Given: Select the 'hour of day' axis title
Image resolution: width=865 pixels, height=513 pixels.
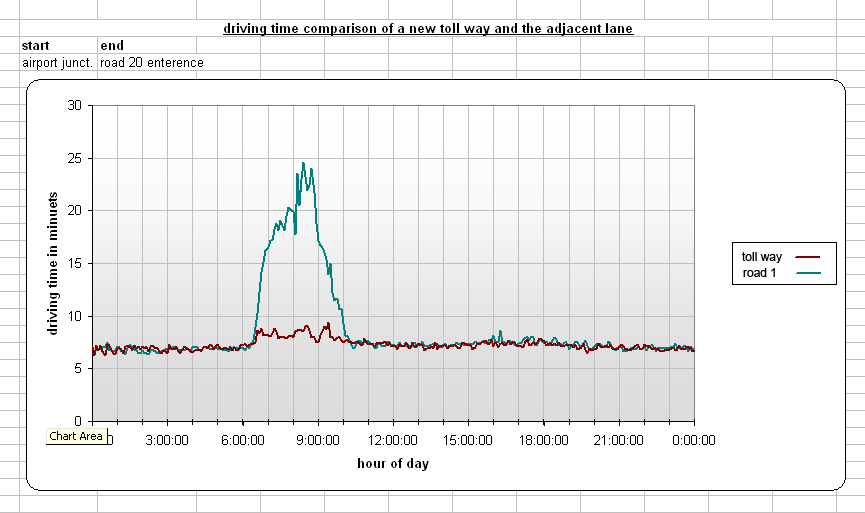Looking at the screenshot, I should (393, 464).
